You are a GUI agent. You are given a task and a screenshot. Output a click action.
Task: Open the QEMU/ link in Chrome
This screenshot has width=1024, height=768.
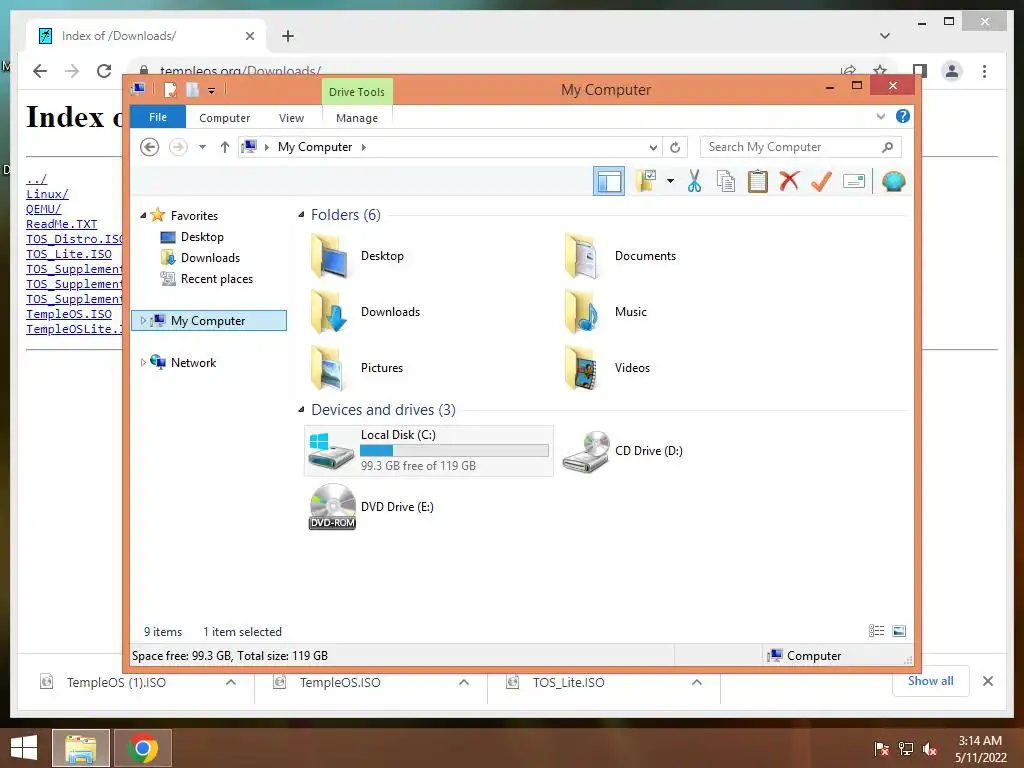pyautogui.click(x=44, y=209)
